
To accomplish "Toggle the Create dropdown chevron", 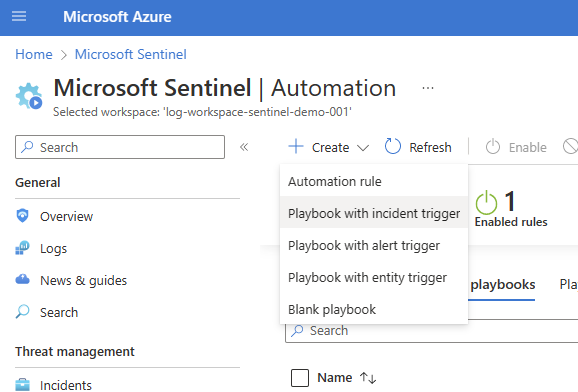I will tap(363, 148).
